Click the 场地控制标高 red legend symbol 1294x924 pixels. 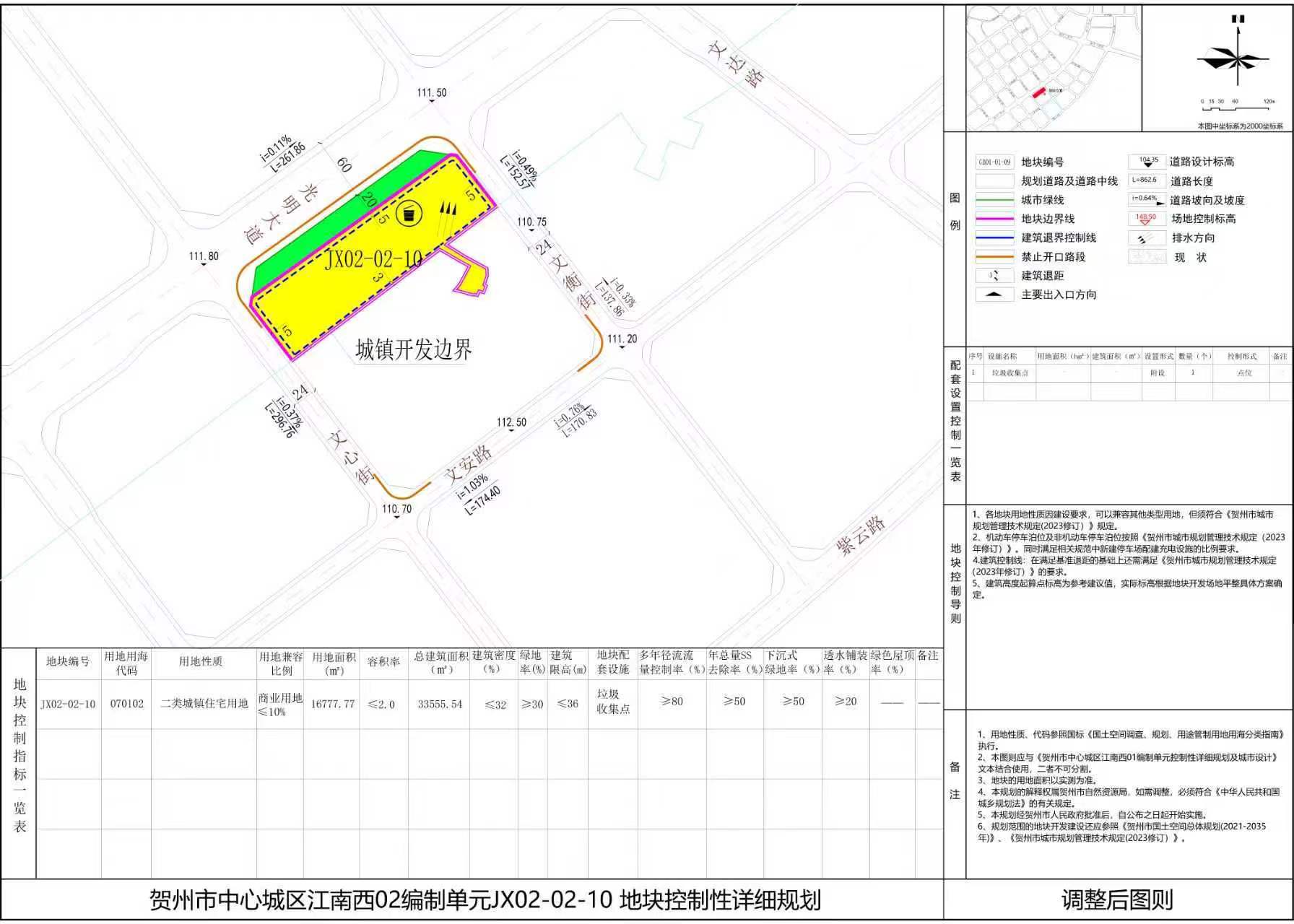(1146, 219)
